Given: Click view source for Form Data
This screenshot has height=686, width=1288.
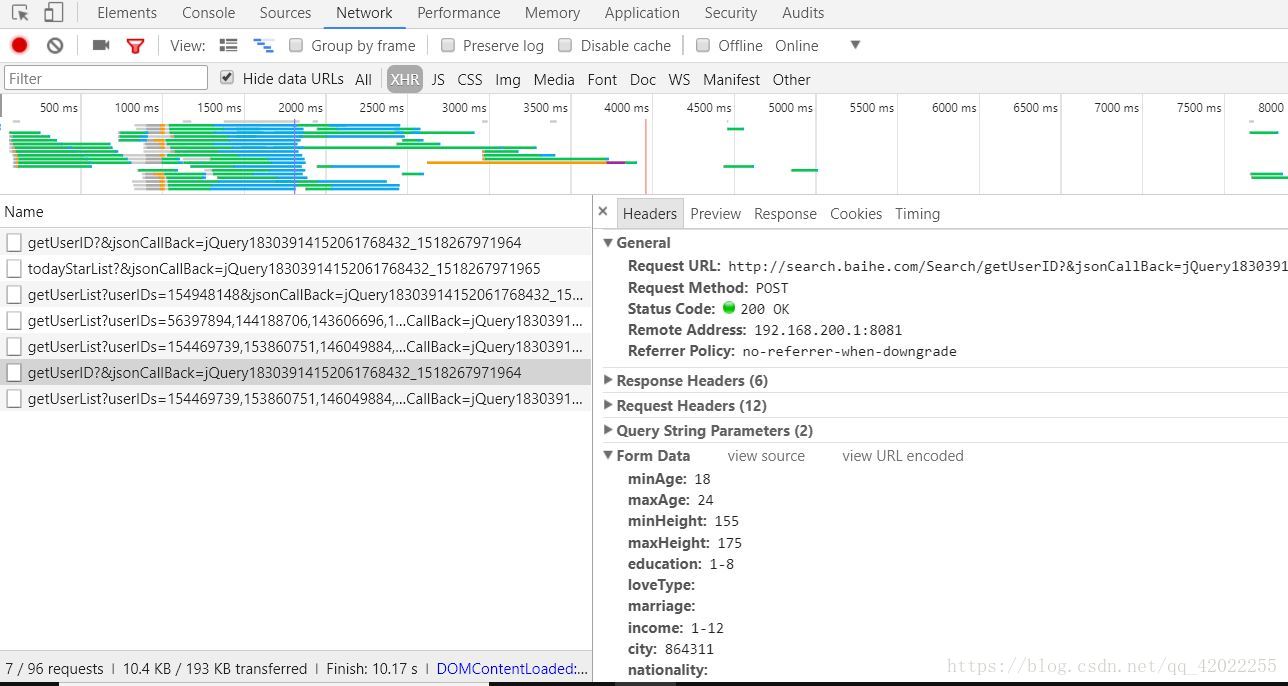Looking at the screenshot, I should (x=766, y=456).
